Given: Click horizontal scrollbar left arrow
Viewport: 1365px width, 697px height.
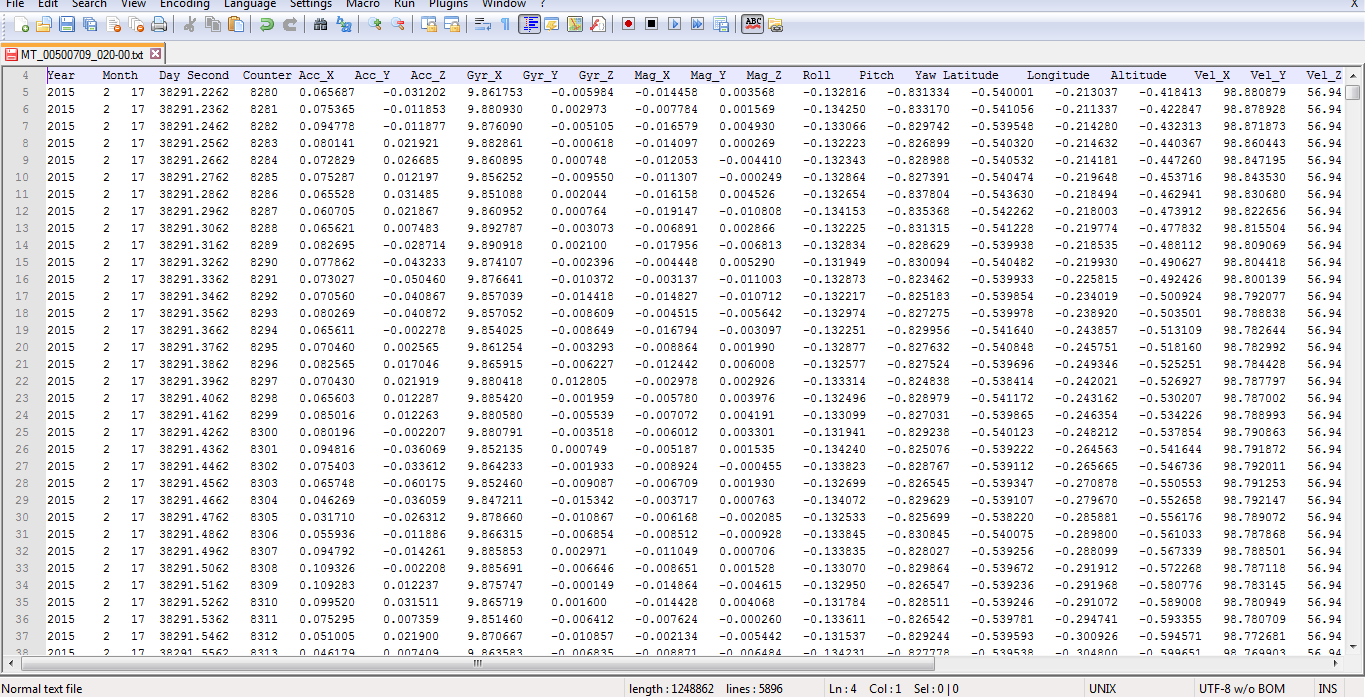Looking at the screenshot, I should (11, 663).
